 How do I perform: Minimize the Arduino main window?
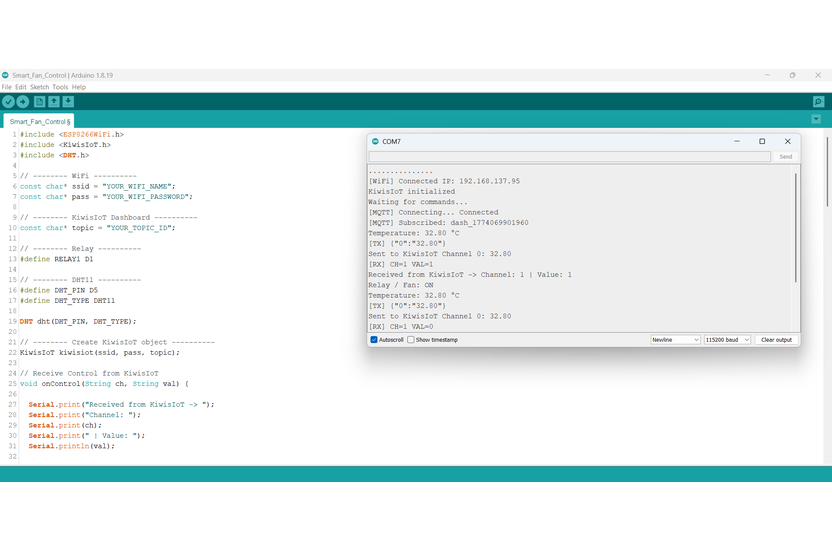pos(767,75)
